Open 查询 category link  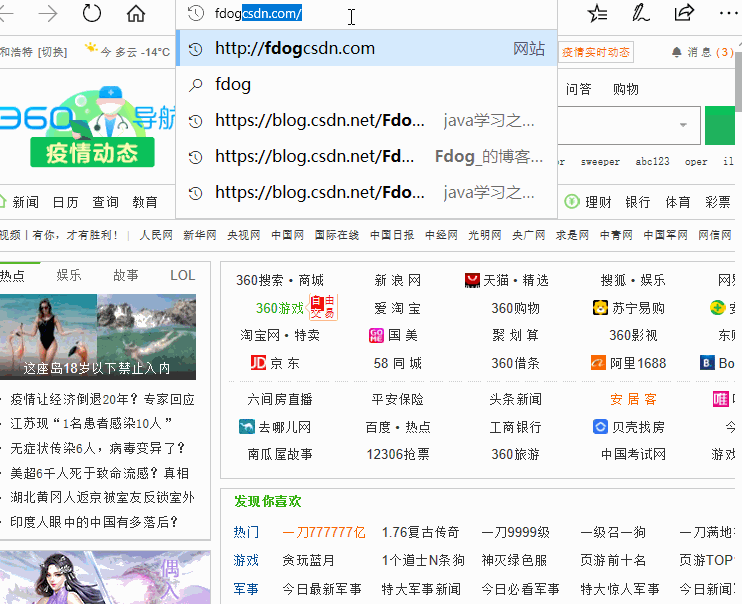105,202
